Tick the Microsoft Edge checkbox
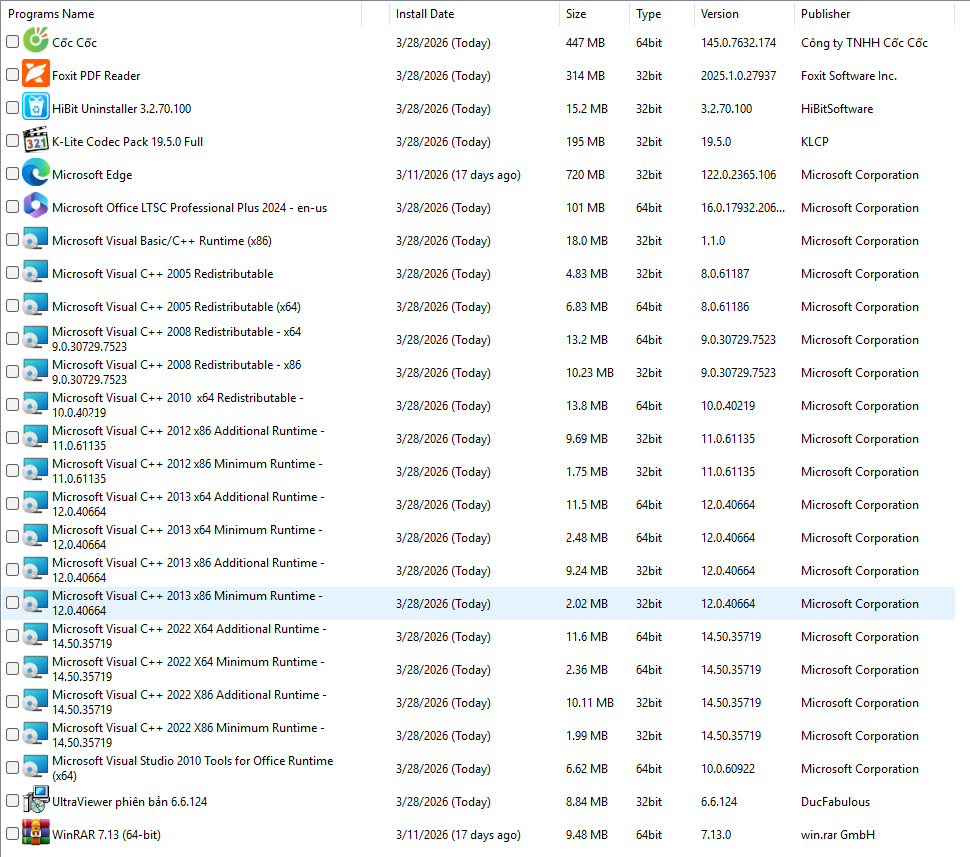This screenshot has width=970, height=857. tap(12, 174)
